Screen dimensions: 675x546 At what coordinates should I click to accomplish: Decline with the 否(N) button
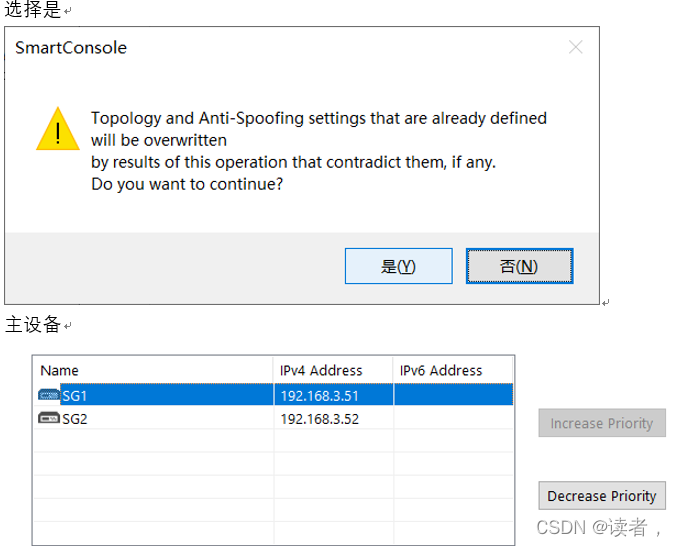[x=519, y=266]
